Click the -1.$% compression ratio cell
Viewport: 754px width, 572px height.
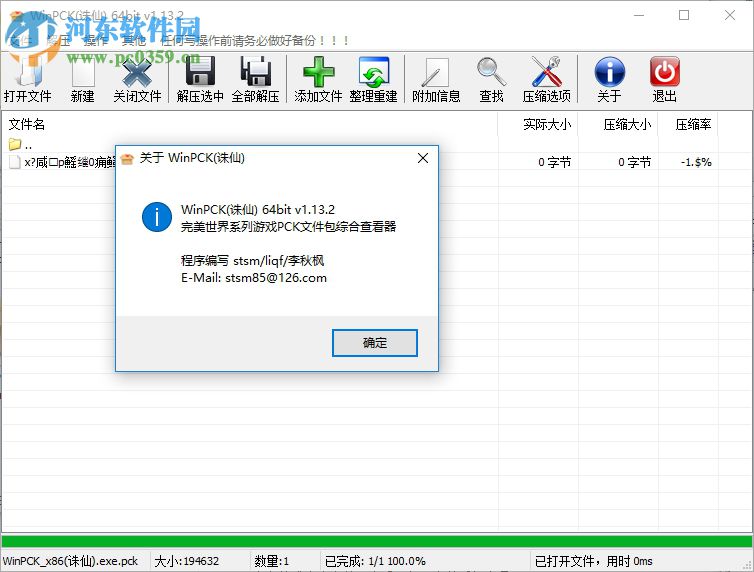pyautogui.click(x=696, y=162)
